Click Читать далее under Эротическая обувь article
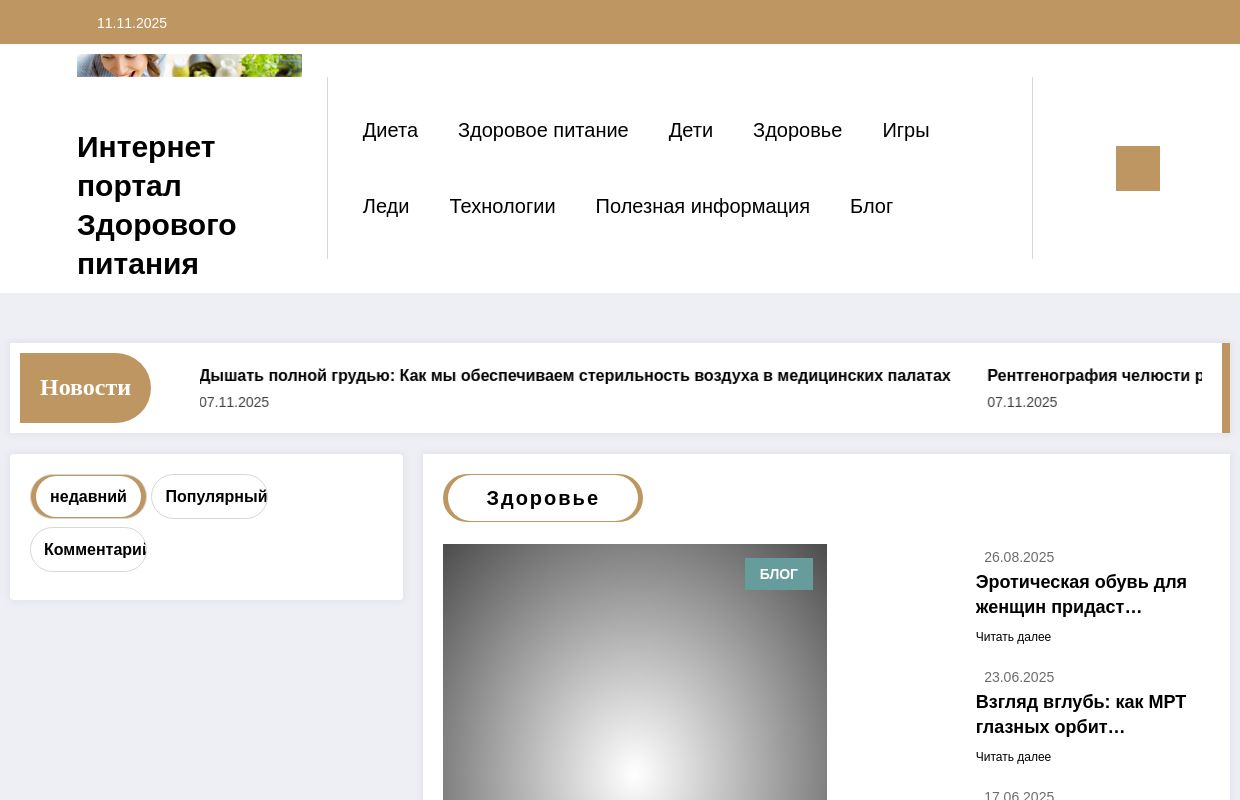The width and height of the screenshot is (1240, 800). tap(1013, 637)
